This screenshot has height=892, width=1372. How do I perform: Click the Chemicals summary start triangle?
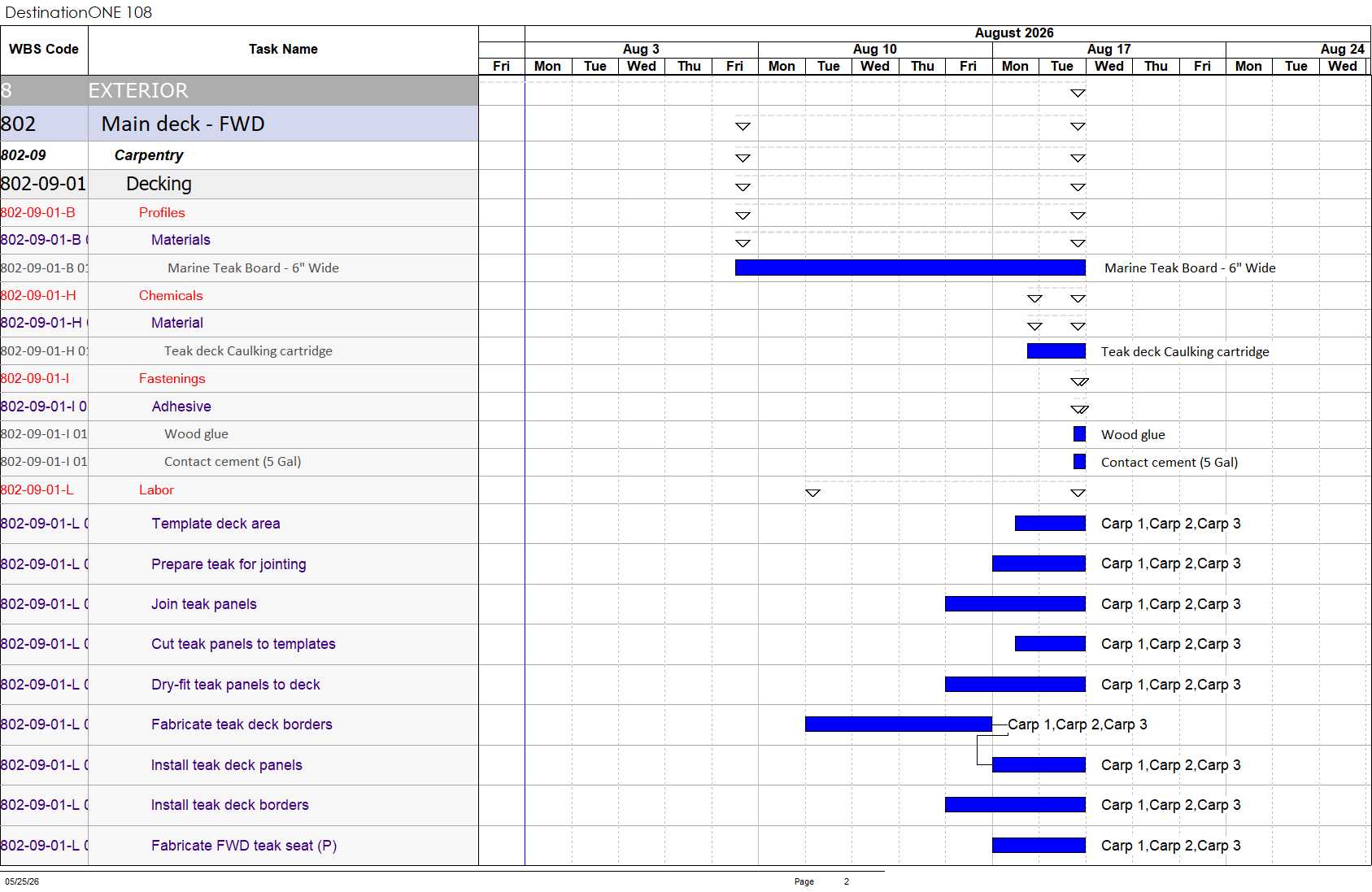click(1034, 299)
